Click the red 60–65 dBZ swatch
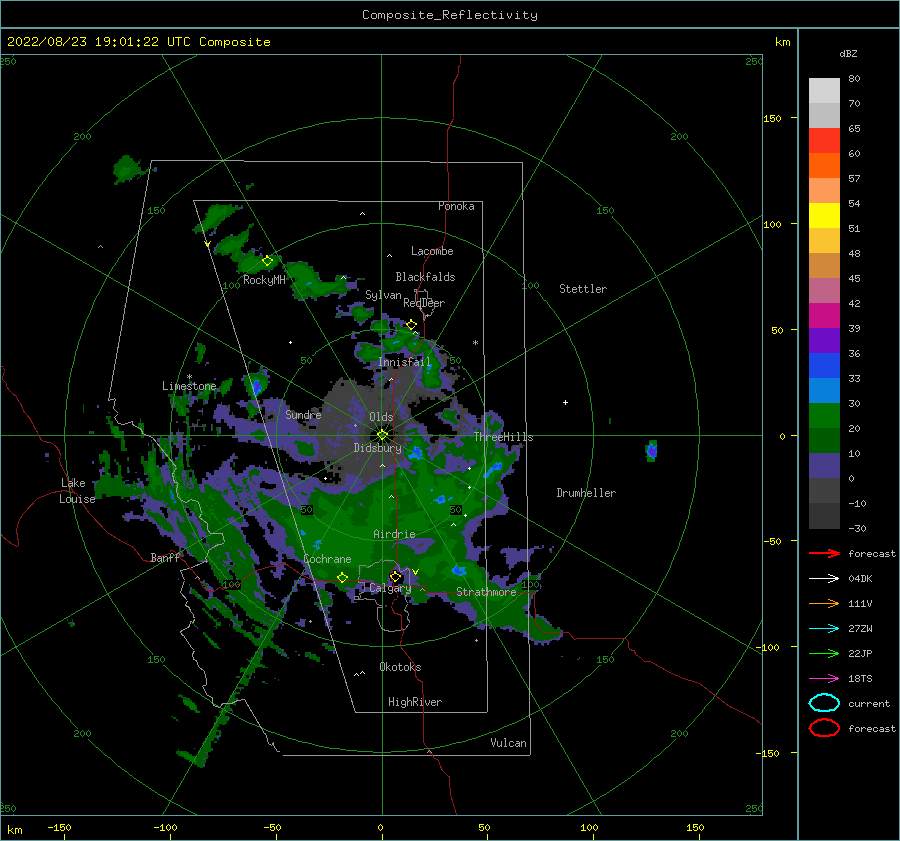900x841 pixels. (824, 141)
